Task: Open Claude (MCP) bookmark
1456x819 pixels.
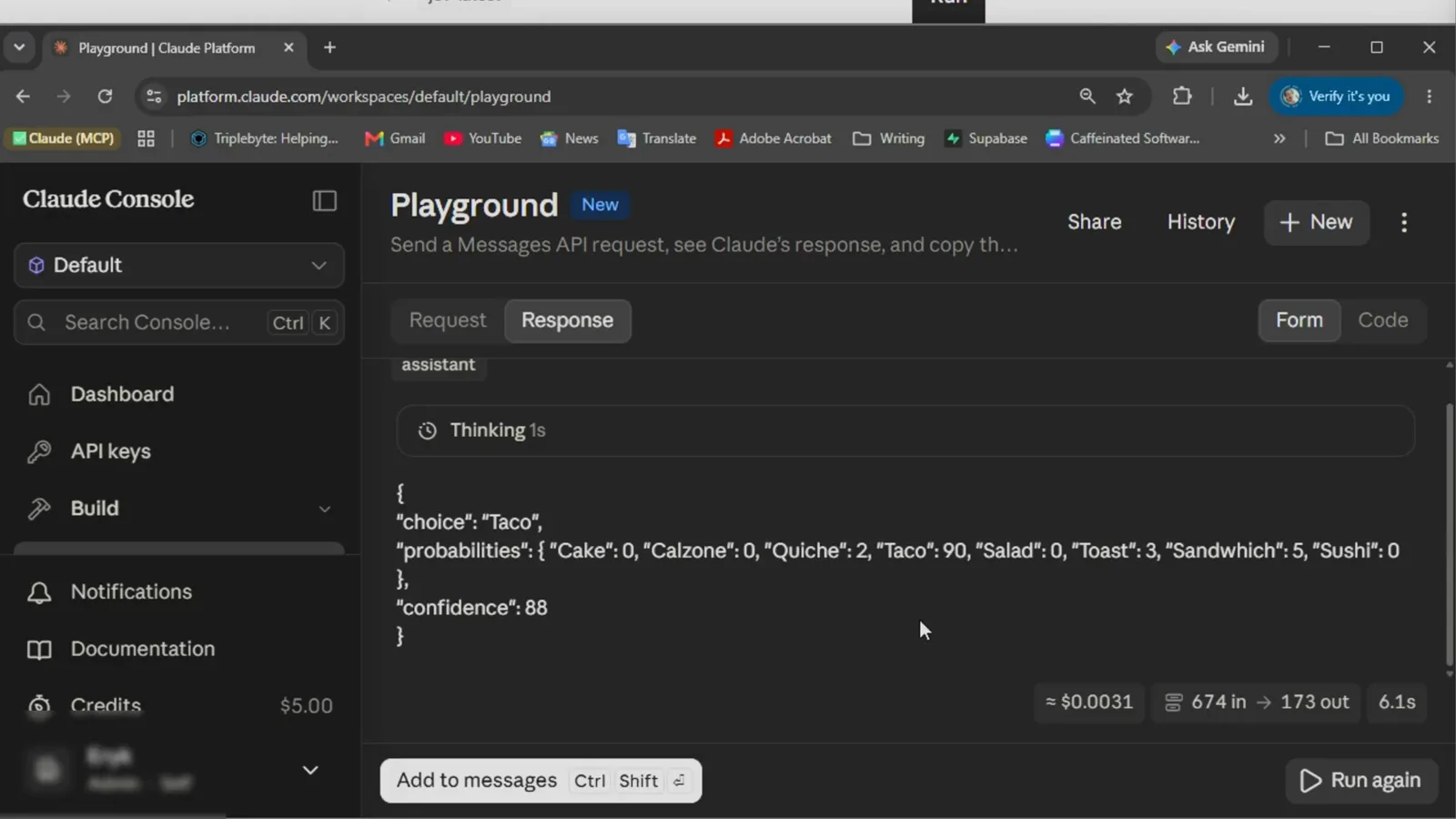Action: coord(64,138)
